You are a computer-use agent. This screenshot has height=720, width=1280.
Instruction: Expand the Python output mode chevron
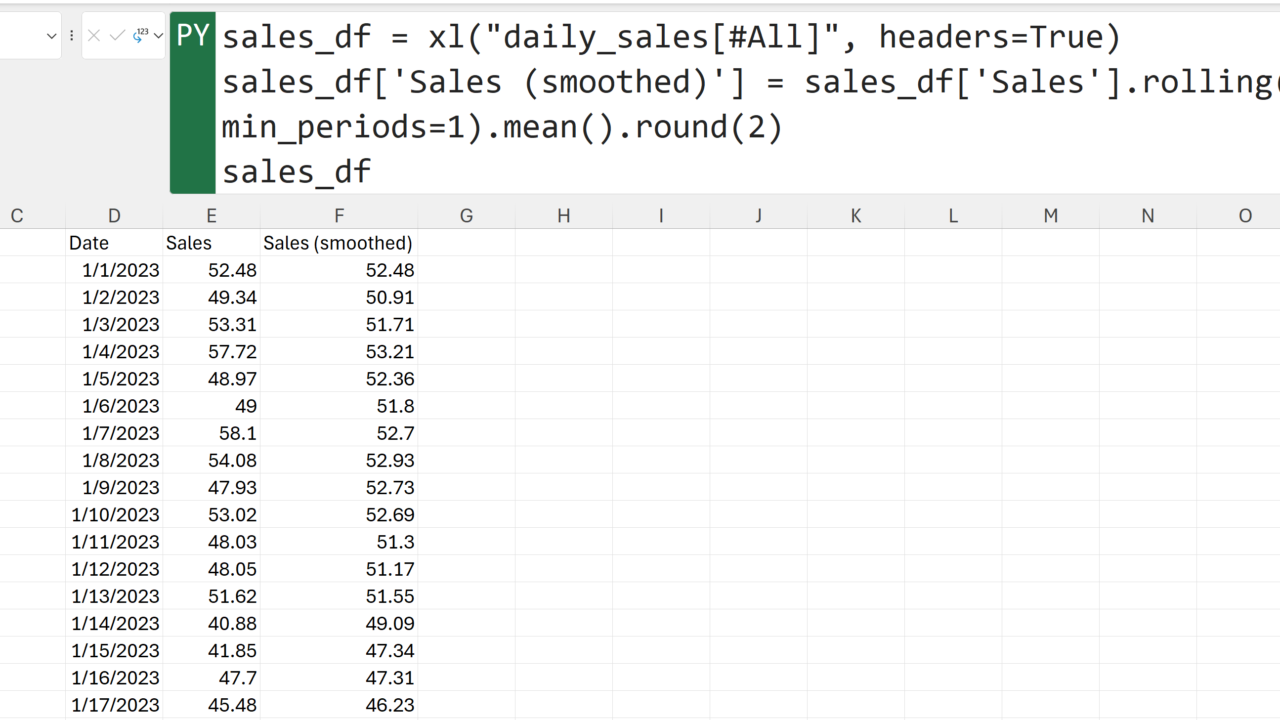tap(158, 36)
